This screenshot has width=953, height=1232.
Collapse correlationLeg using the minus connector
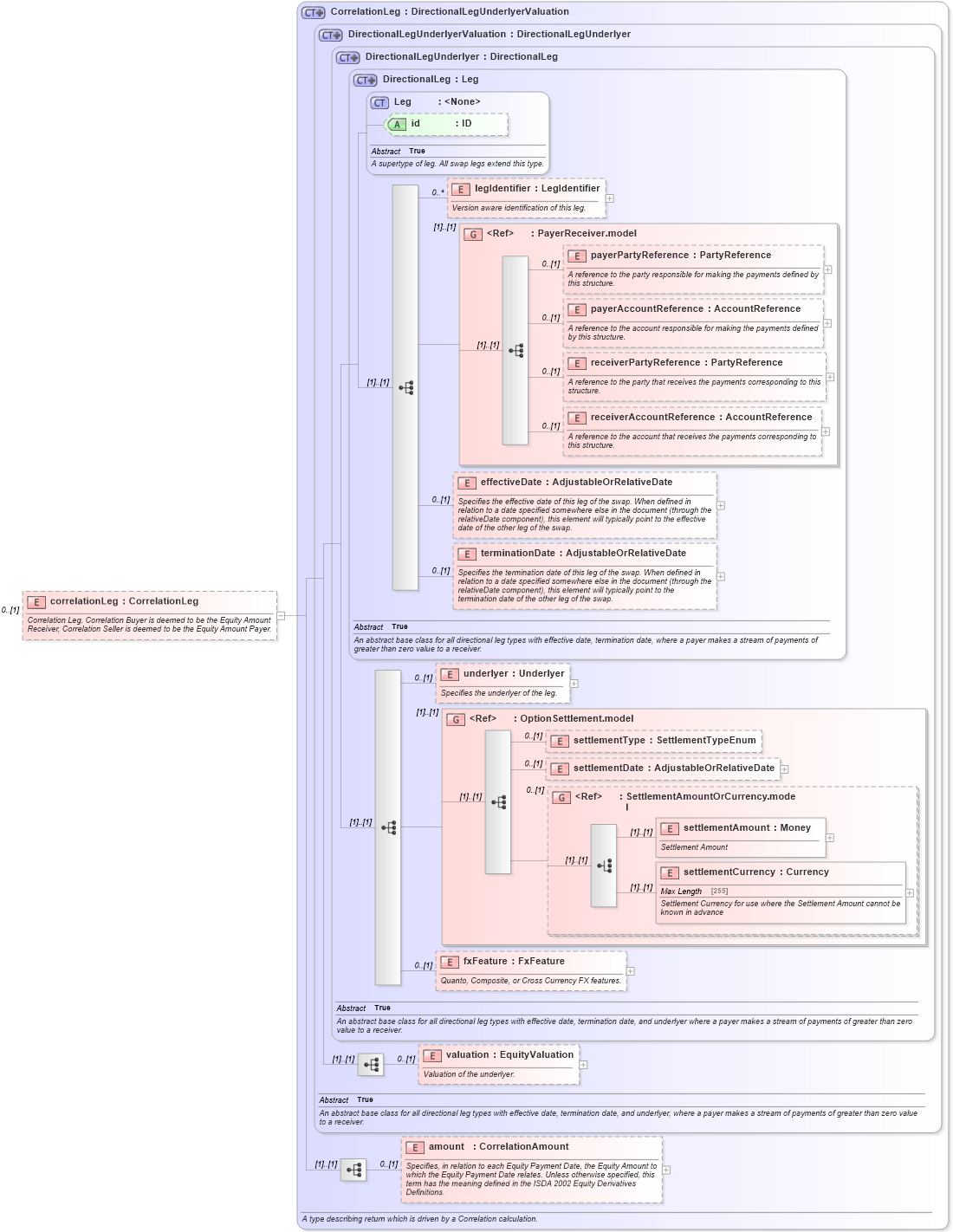click(281, 616)
